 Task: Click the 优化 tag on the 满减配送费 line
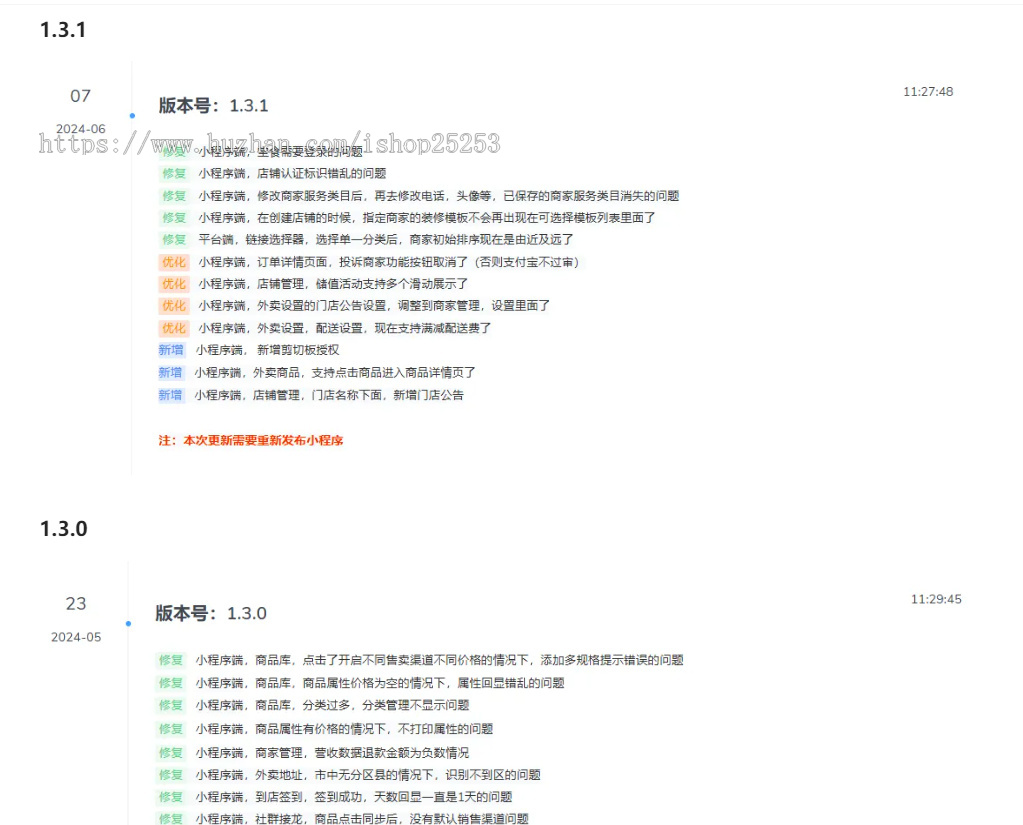(x=174, y=328)
